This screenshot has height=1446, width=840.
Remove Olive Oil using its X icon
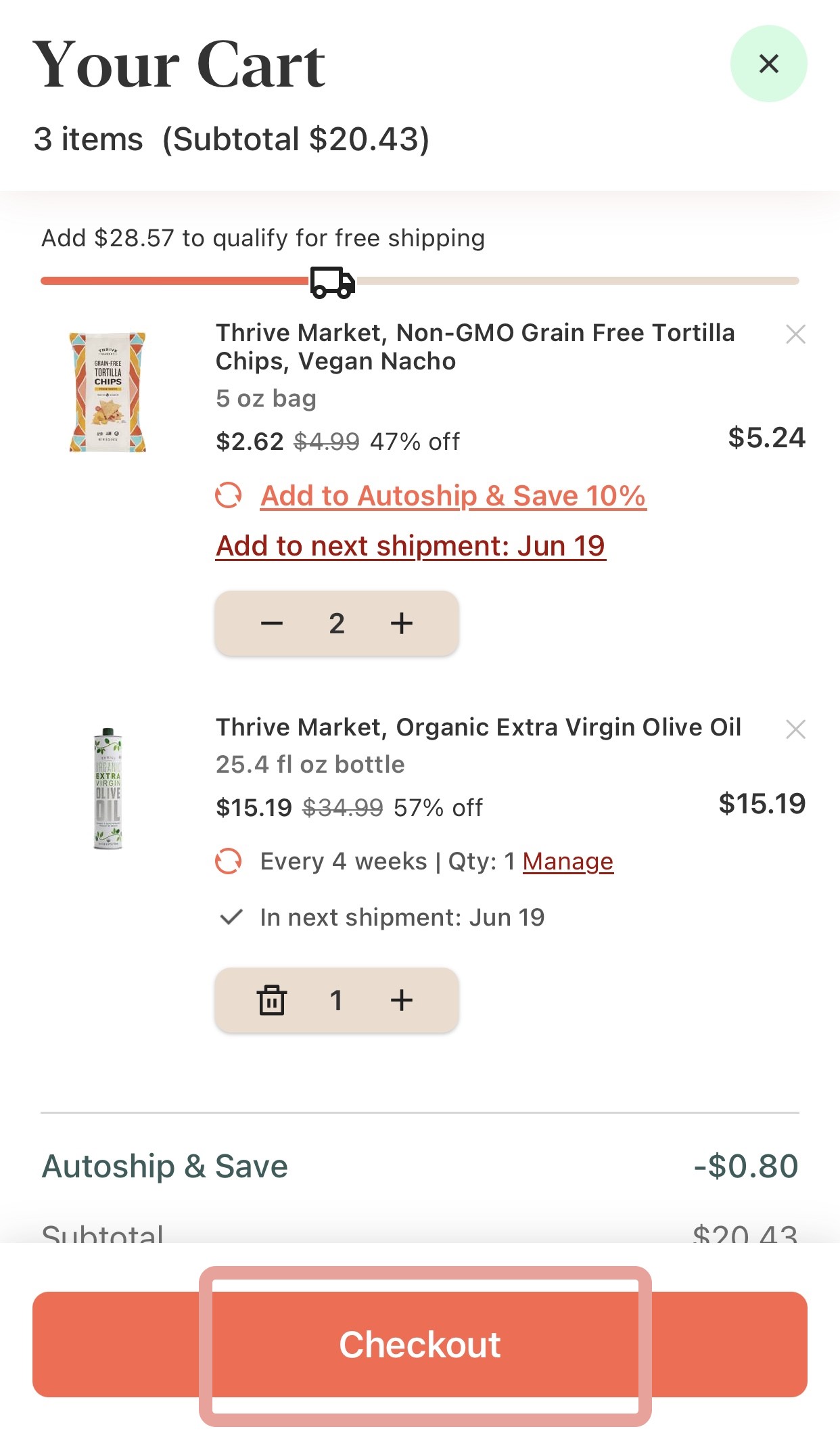[795, 729]
